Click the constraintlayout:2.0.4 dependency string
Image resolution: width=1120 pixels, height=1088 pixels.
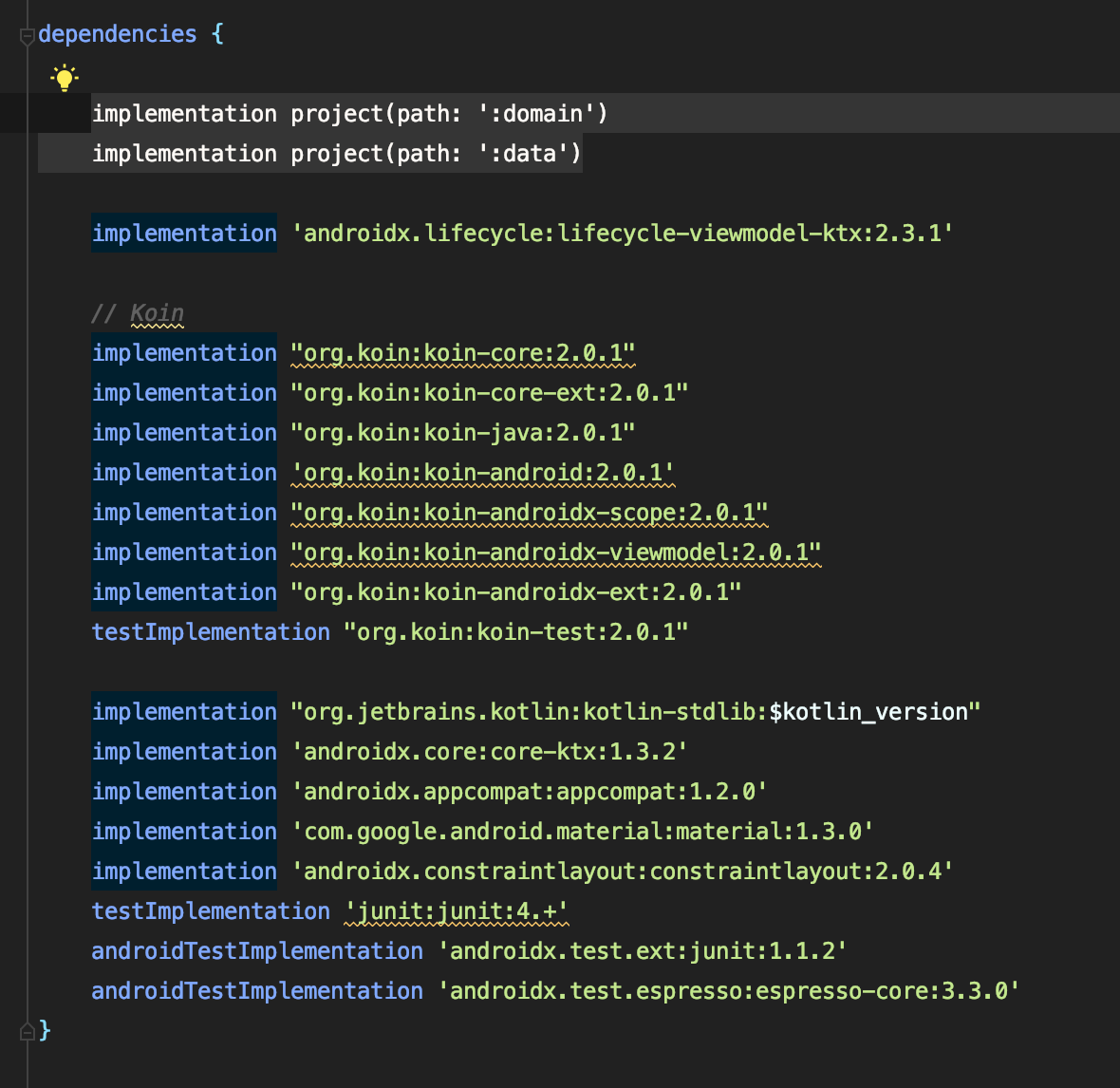[x=622, y=872]
